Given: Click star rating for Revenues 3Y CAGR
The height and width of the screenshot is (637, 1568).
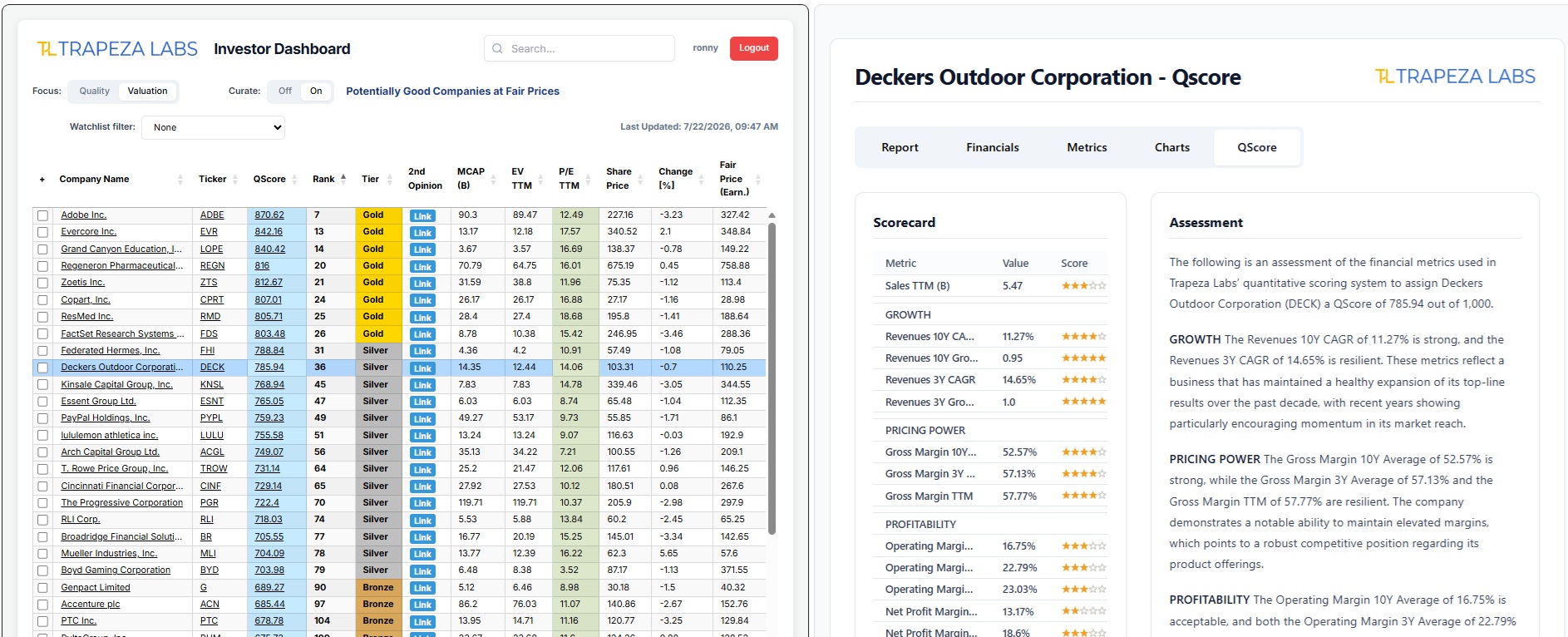Looking at the screenshot, I should point(1083,379).
